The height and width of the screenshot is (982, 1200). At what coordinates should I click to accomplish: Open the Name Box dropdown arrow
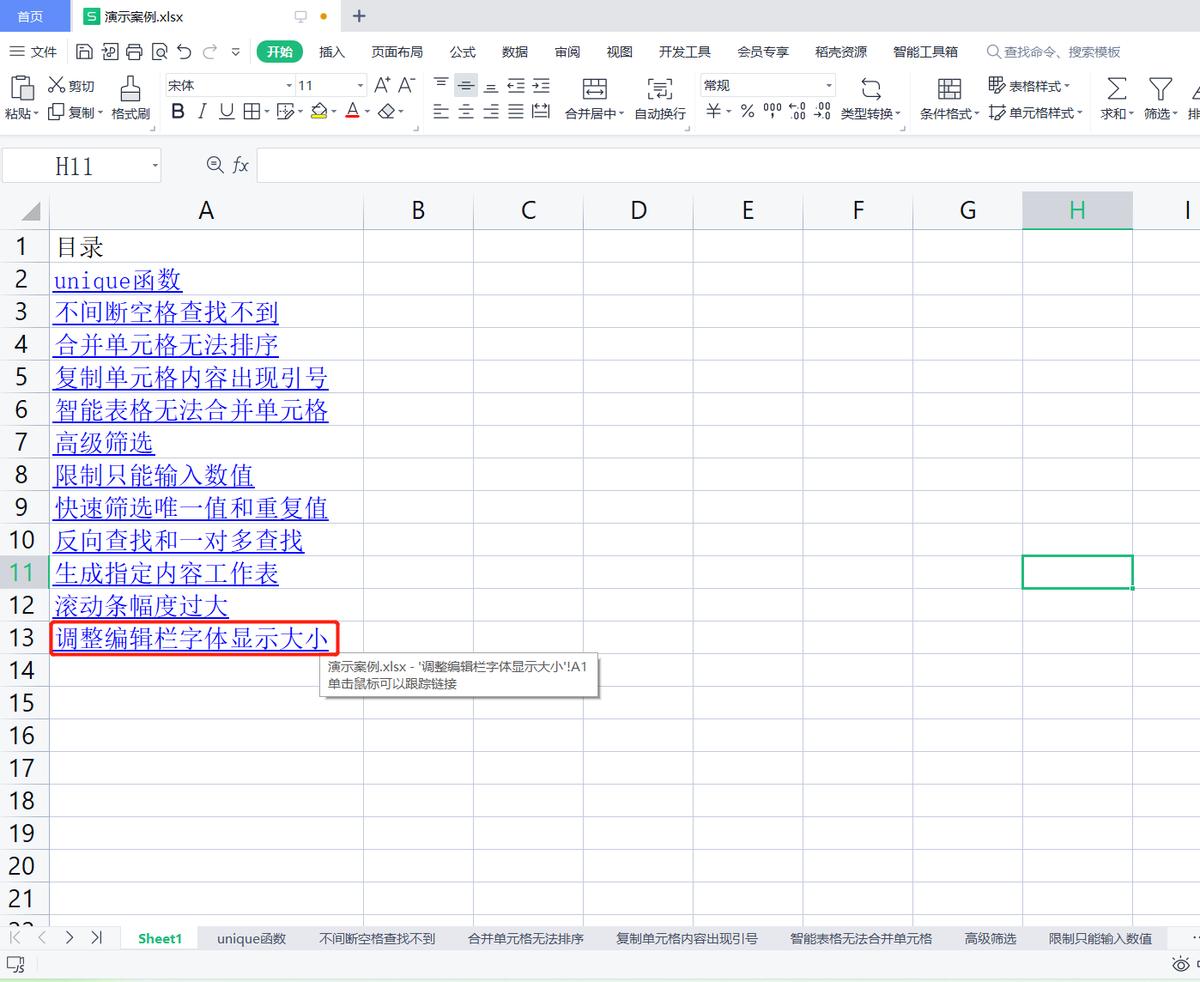click(155, 166)
